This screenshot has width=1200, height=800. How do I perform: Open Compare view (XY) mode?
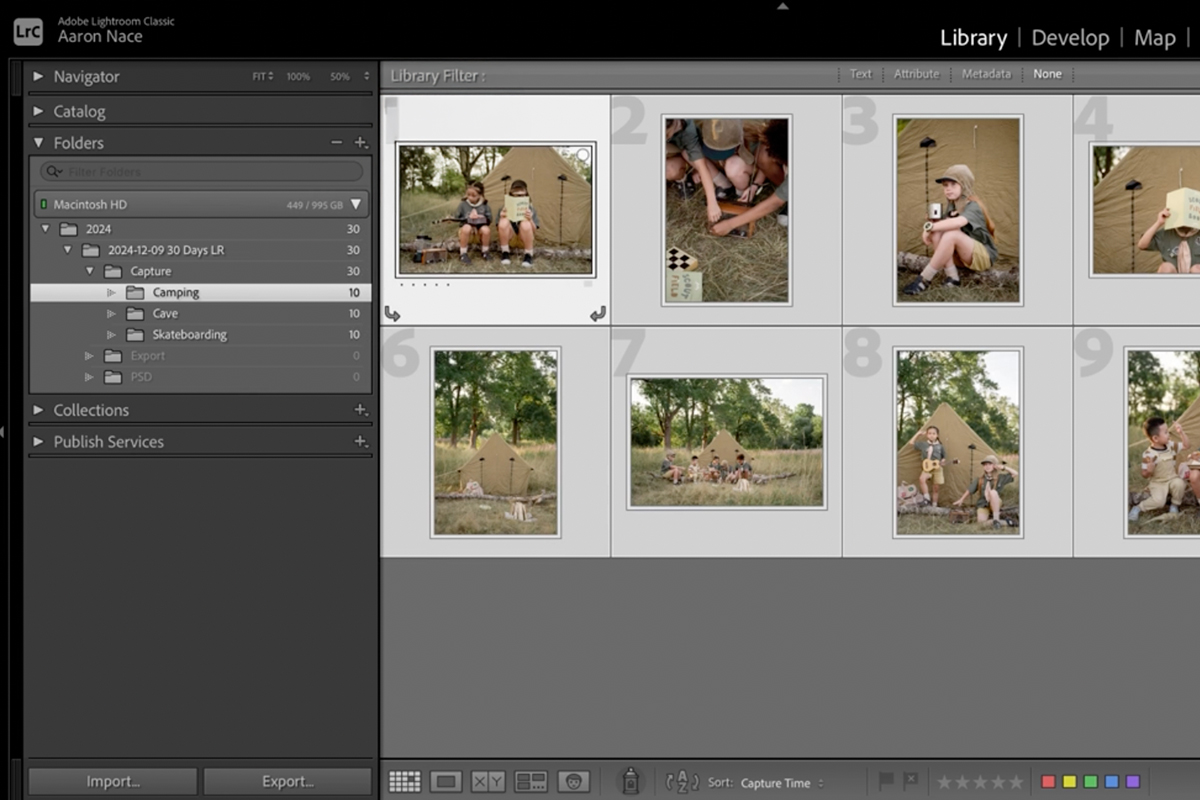click(x=488, y=782)
